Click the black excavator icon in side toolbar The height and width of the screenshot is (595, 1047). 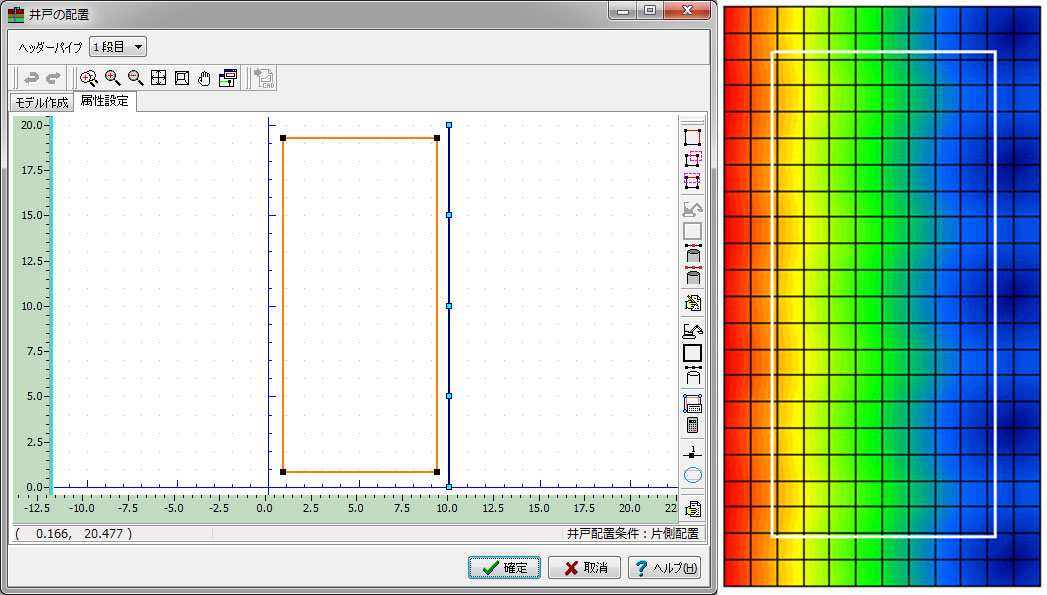click(x=692, y=330)
